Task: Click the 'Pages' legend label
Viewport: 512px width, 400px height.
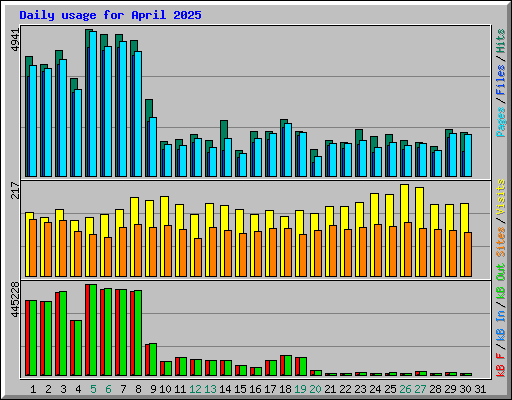Action: coord(501,122)
